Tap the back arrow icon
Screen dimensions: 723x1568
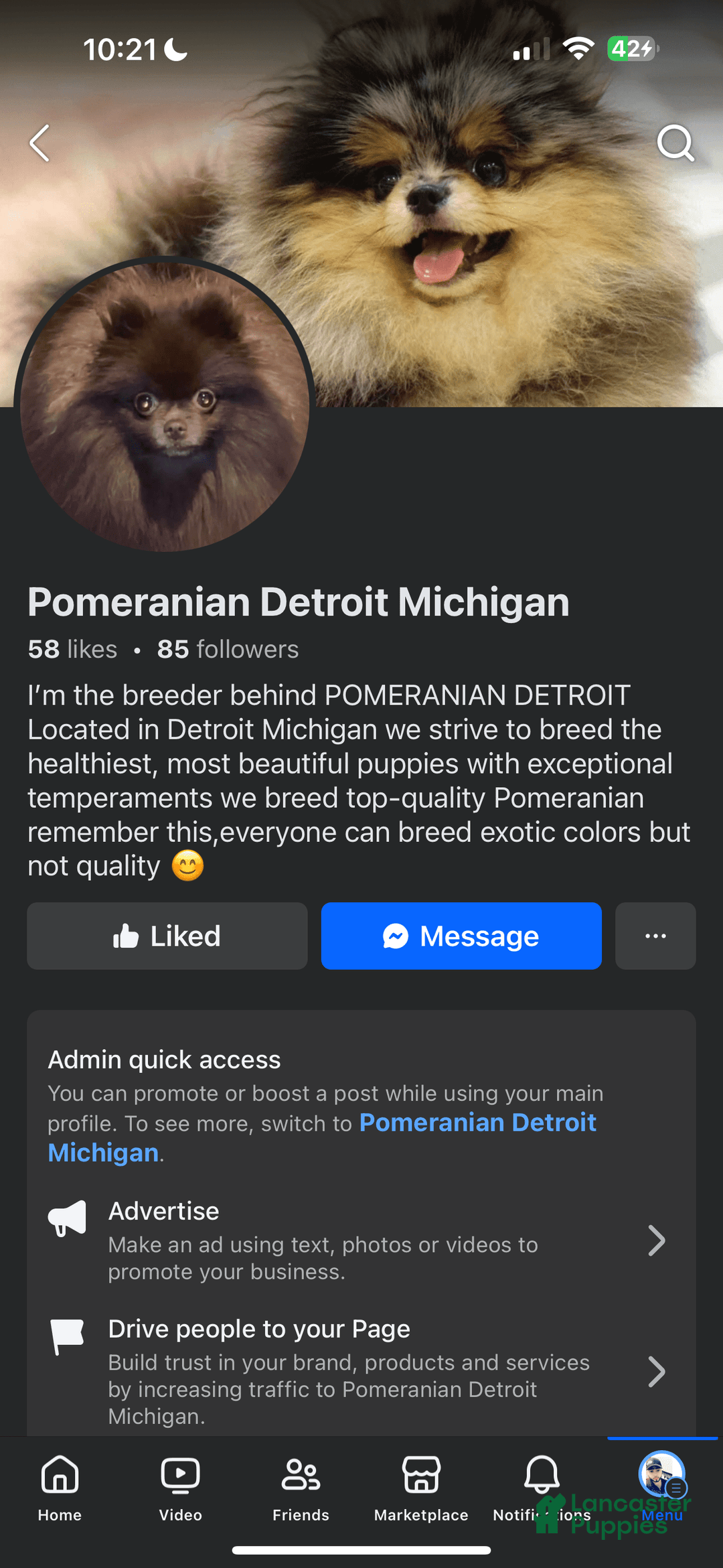[40, 143]
